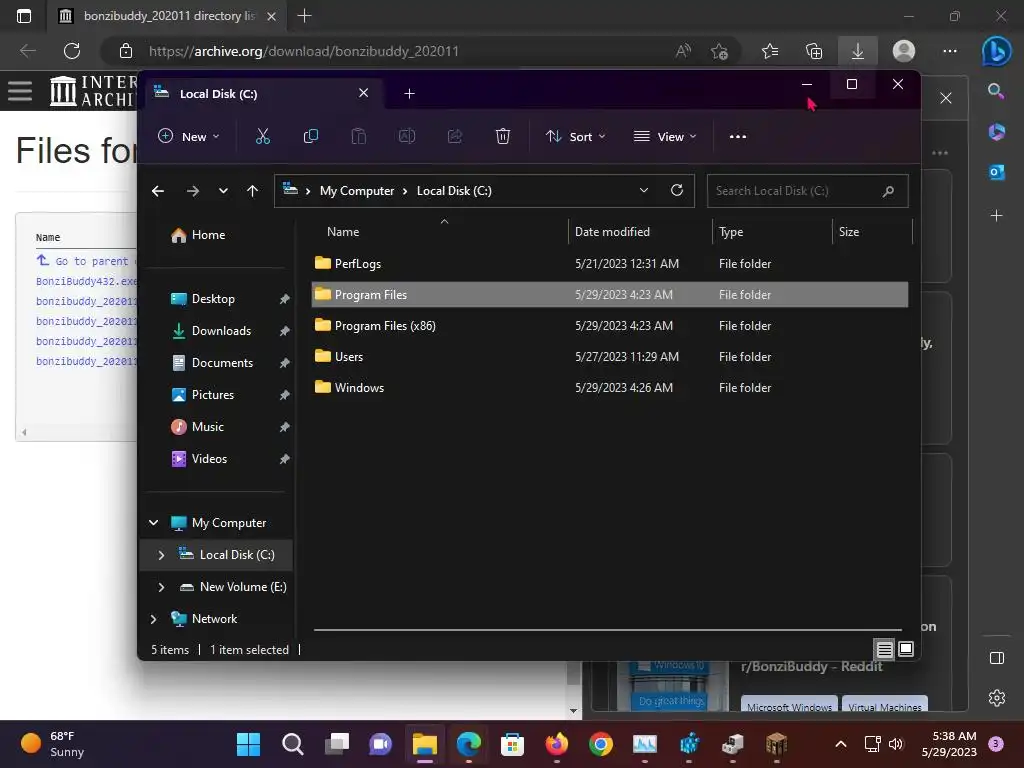Switch to large thumbnails view via status bar icon
This screenshot has height=768, width=1024.
[x=906, y=649]
